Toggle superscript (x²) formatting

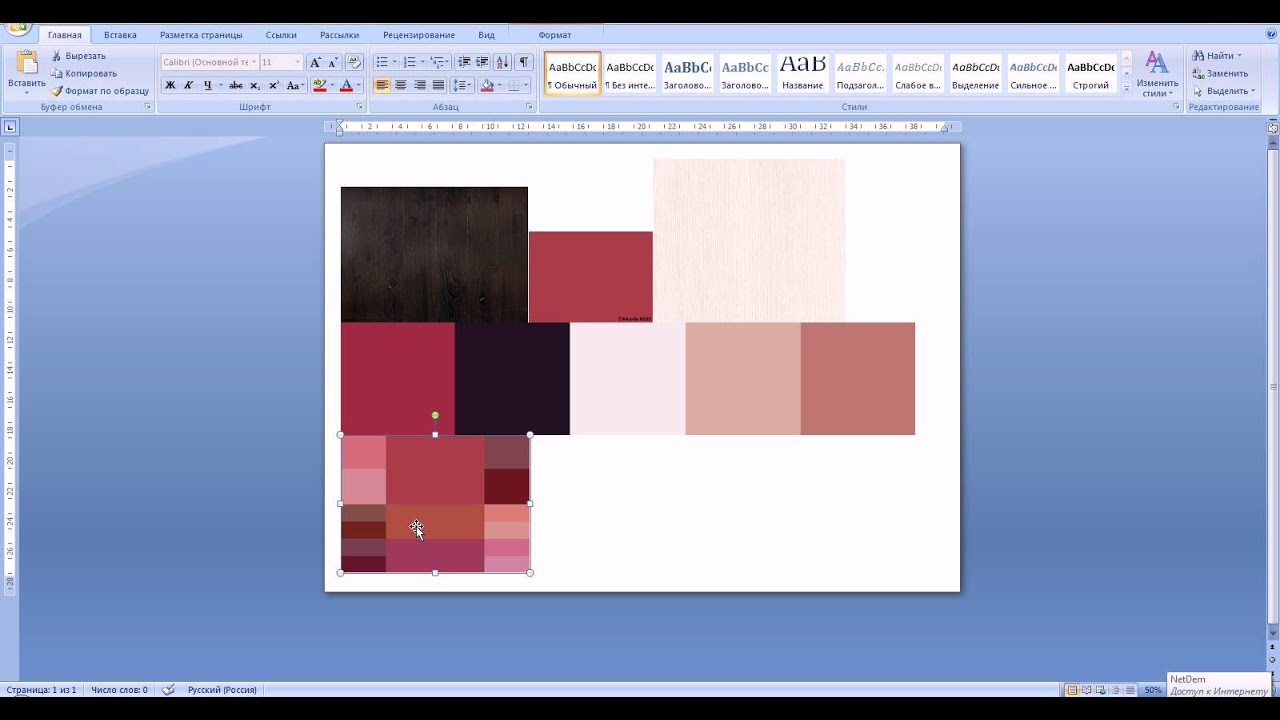click(x=273, y=86)
